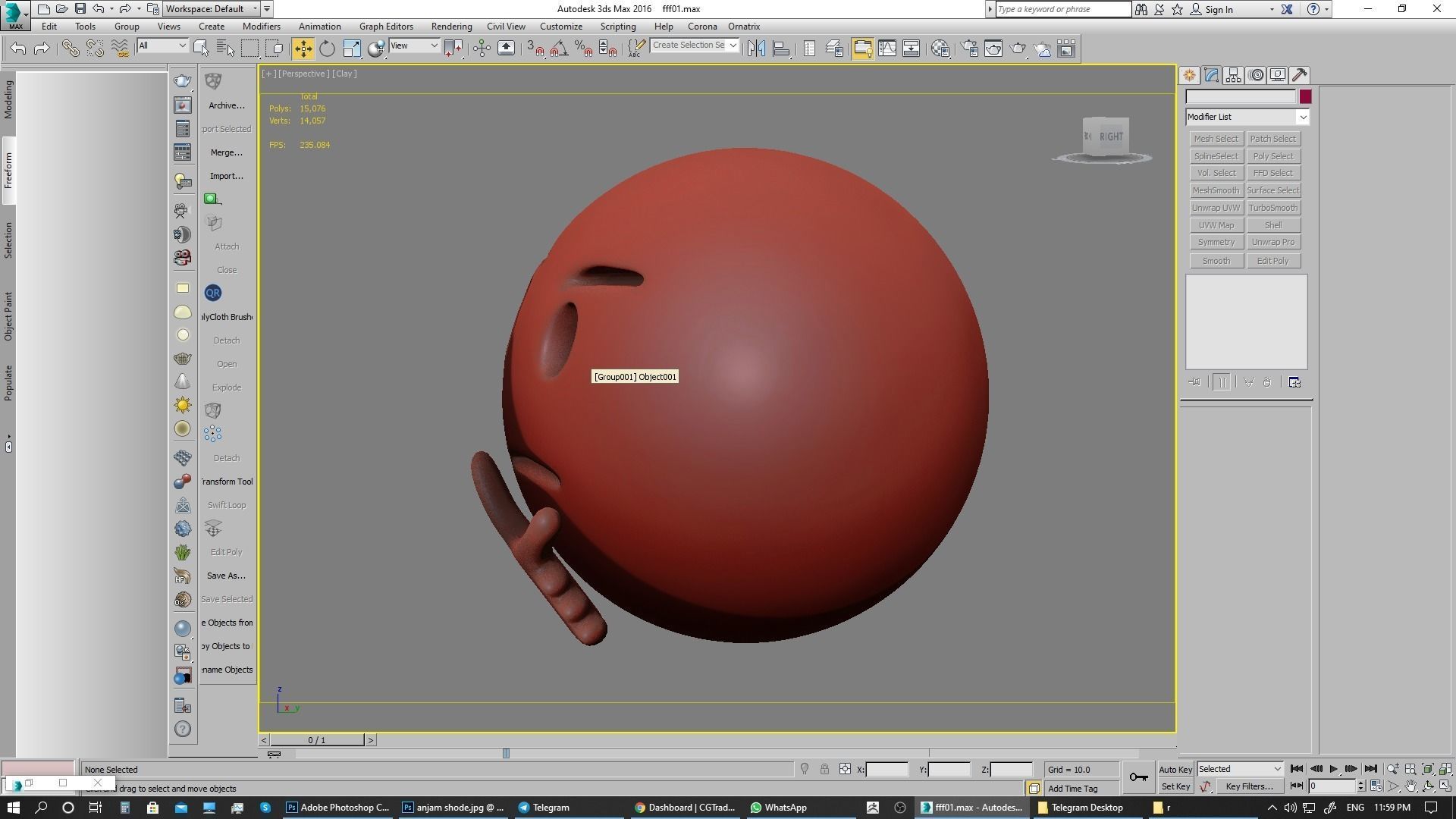Open the key filter Selected dropdown
1456x819 pixels.
(x=1240, y=769)
